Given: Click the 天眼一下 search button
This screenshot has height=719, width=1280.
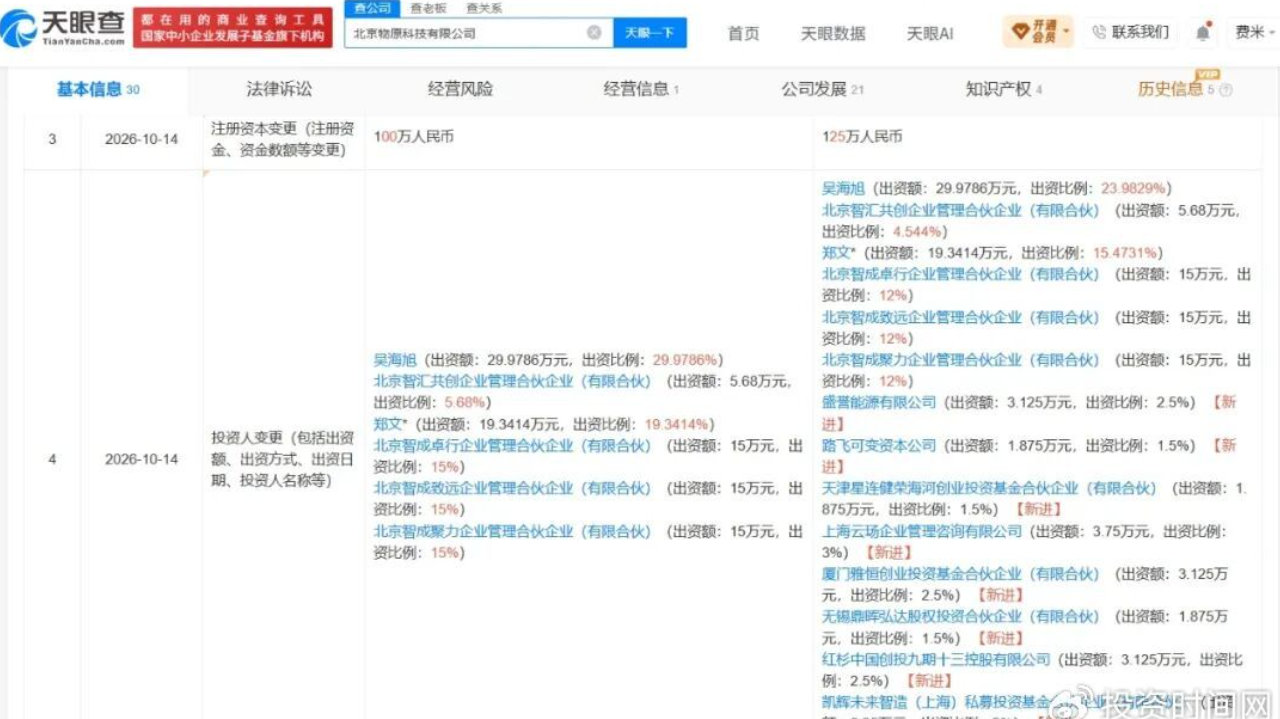Looking at the screenshot, I should [x=649, y=33].
